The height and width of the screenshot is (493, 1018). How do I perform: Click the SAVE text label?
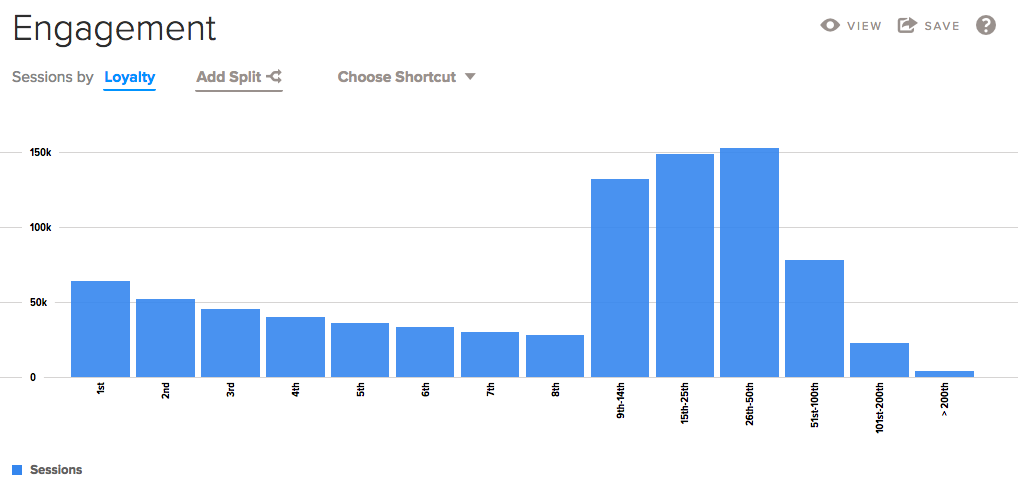942,26
